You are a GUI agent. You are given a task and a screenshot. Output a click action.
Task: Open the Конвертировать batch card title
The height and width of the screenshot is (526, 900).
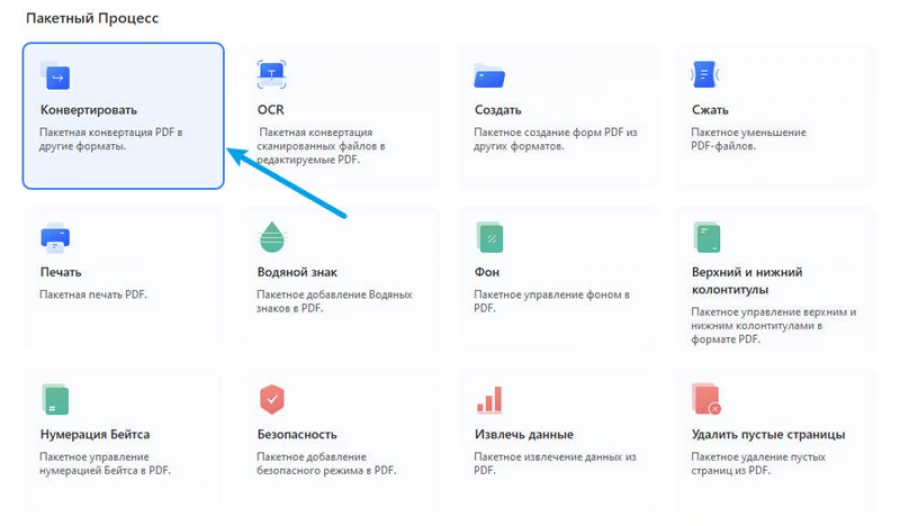[x=88, y=110]
